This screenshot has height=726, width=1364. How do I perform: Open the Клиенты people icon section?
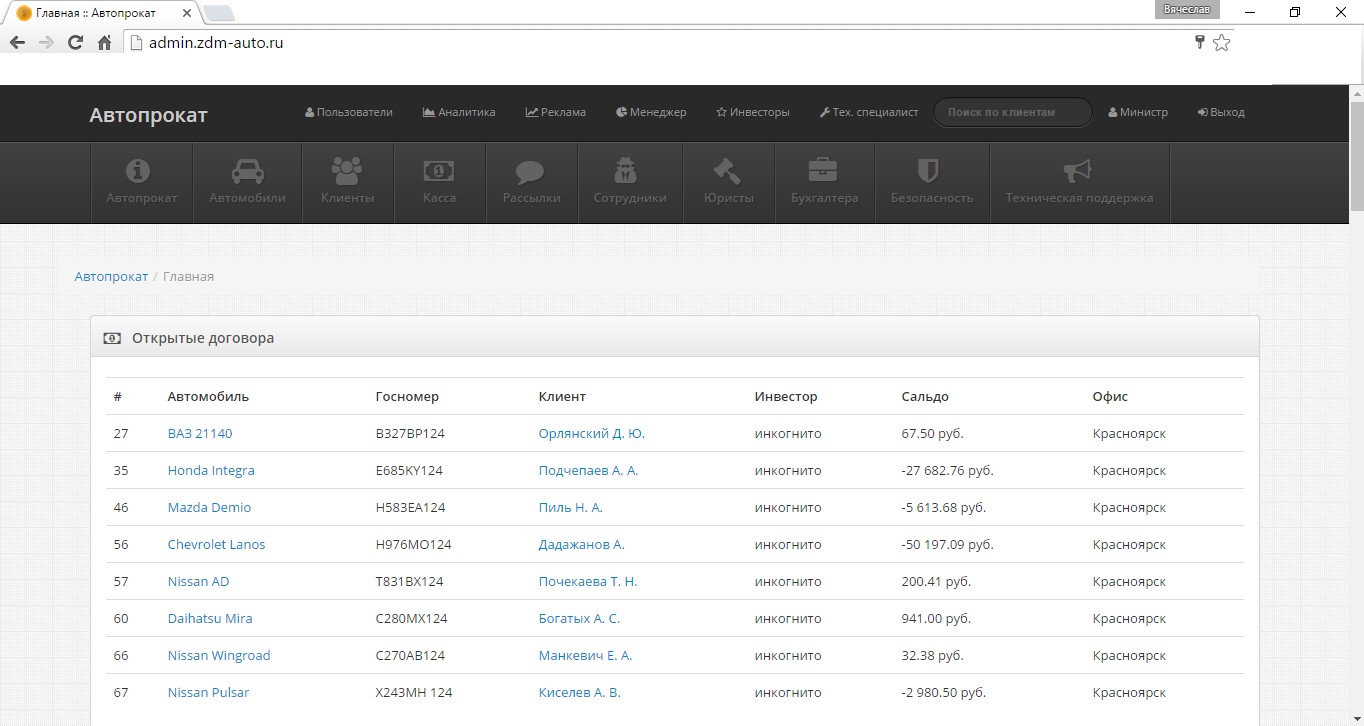coord(347,182)
